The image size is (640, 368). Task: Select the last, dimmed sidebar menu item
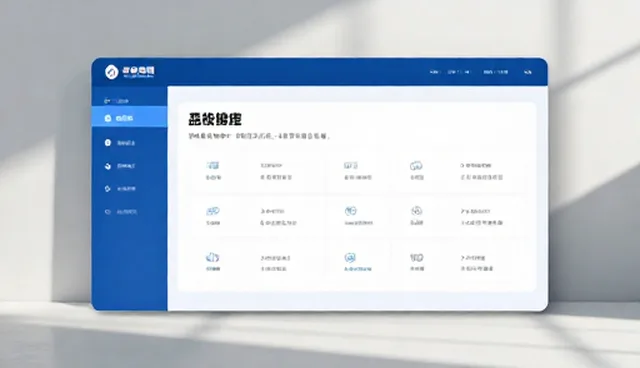(x=121, y=212)
